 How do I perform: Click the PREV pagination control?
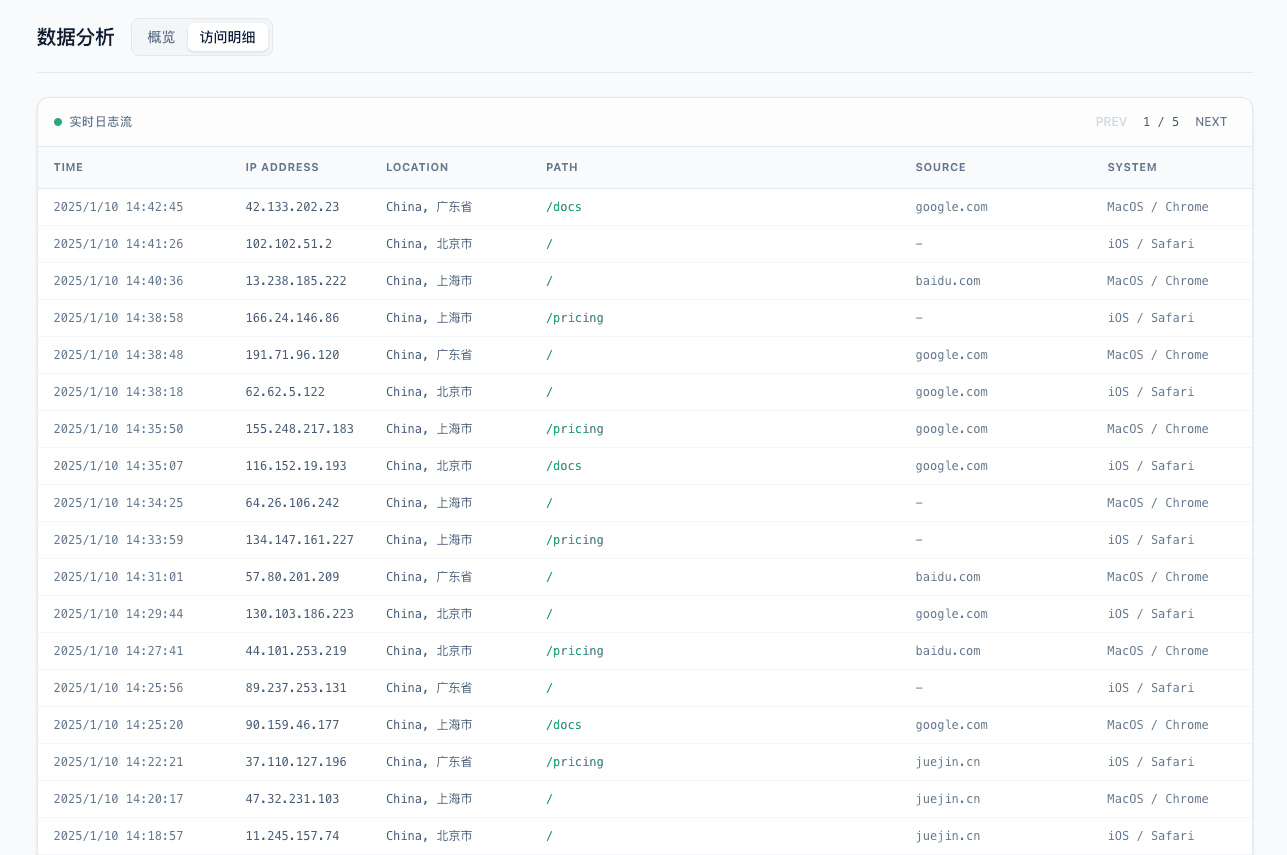coord(1111,121)
